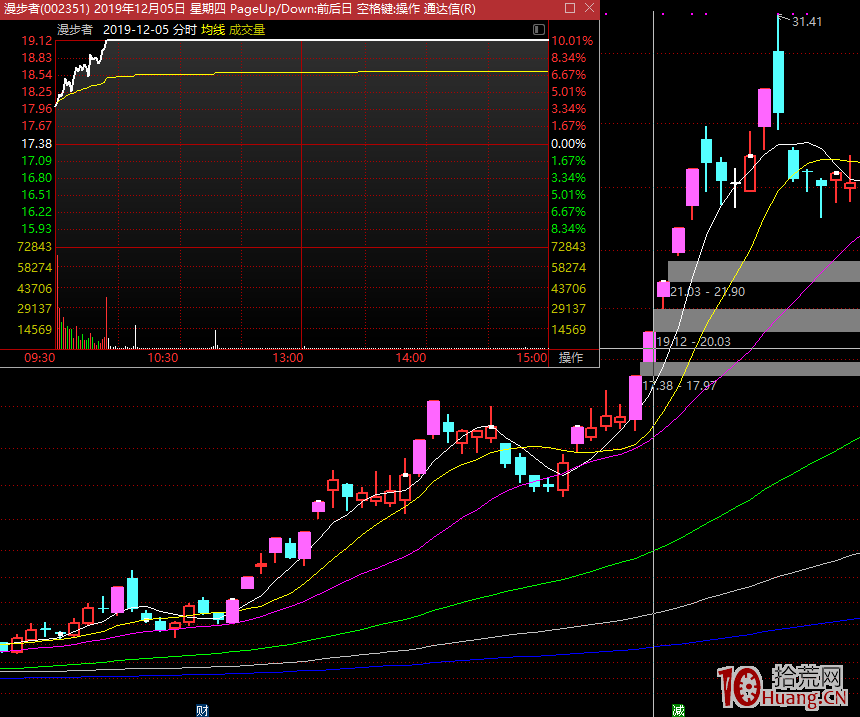Click the 漫步者(002351) stock name in title bar
The width and height of the screenshot is (860, 717).
pyautogui.click(x=46, y=9)
